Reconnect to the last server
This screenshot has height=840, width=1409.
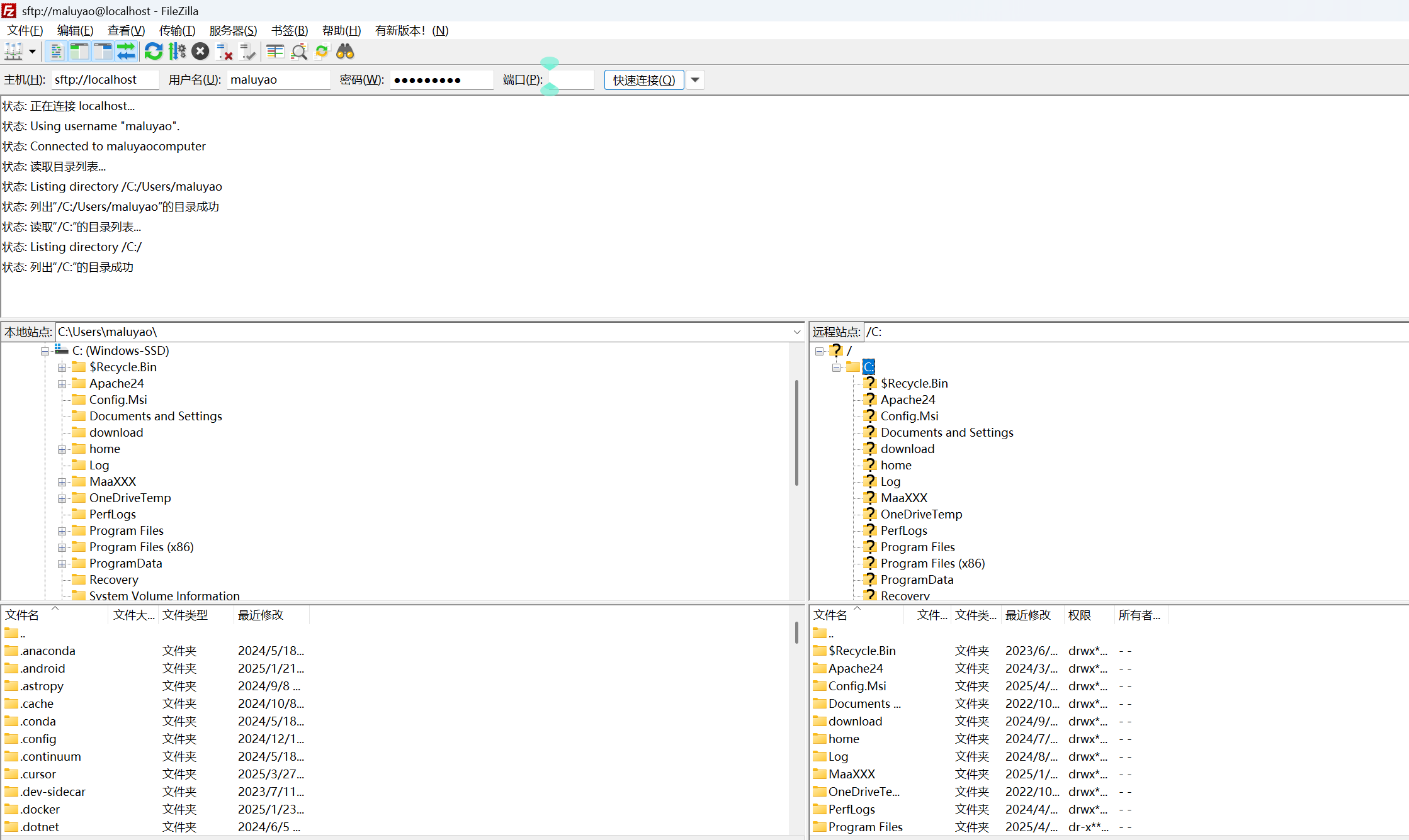[247, 52]
